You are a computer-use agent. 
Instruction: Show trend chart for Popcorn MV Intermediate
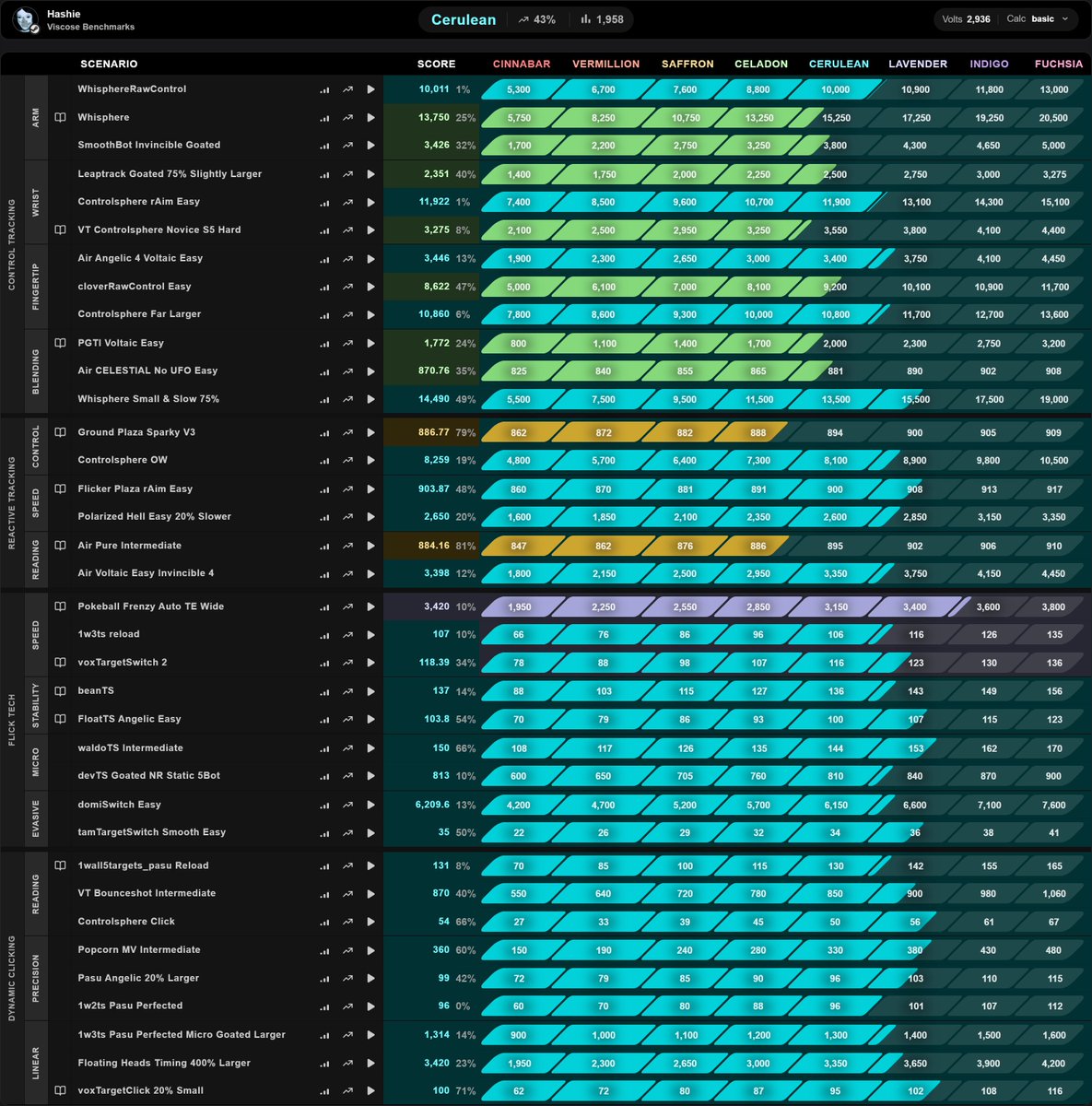click(x=347, y=950)
